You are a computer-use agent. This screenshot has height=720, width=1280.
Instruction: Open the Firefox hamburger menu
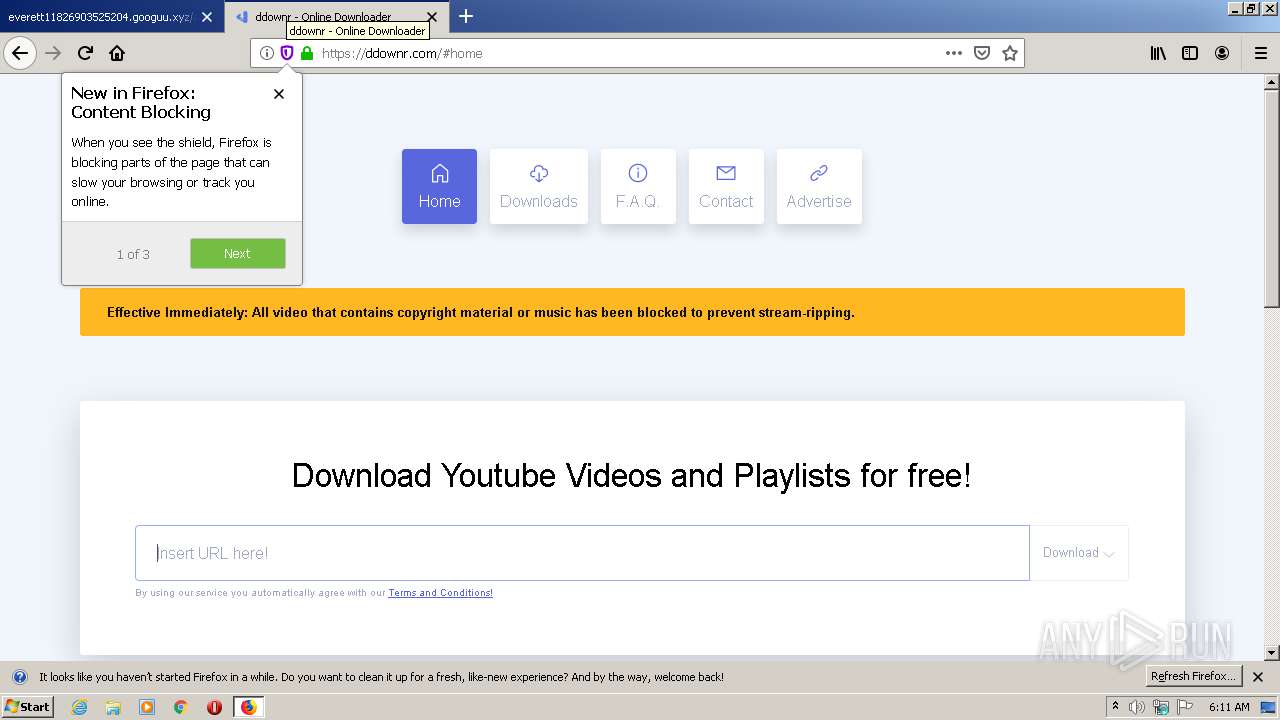[1261, 53]
